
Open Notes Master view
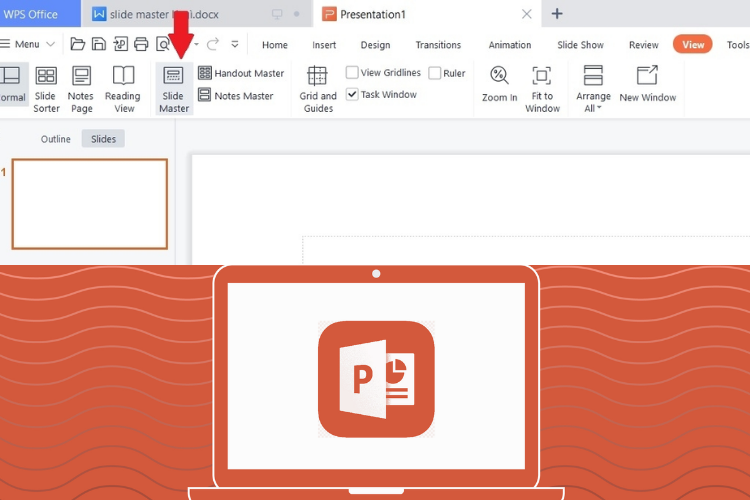(236, 95)
